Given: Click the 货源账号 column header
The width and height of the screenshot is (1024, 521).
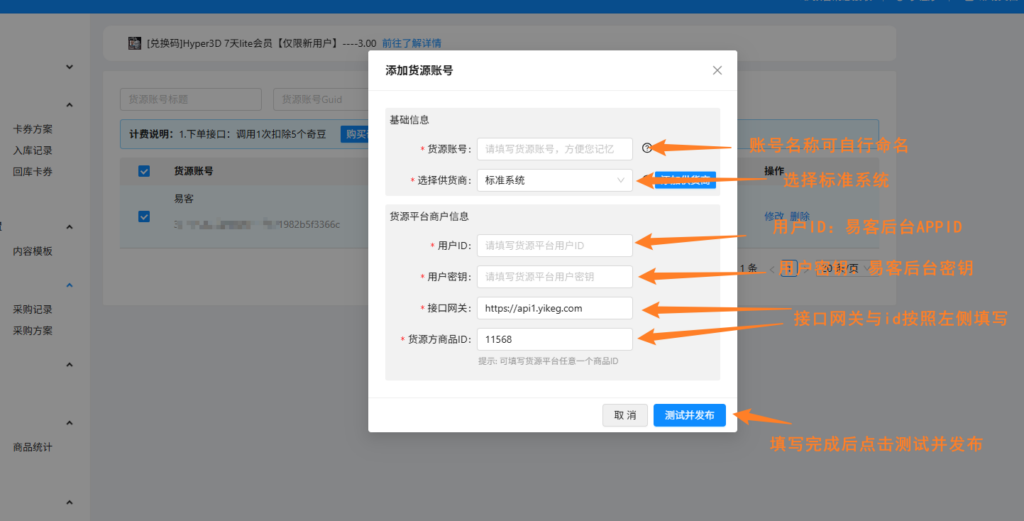Looking at the screenshot, I should click(x=193, y=171).
